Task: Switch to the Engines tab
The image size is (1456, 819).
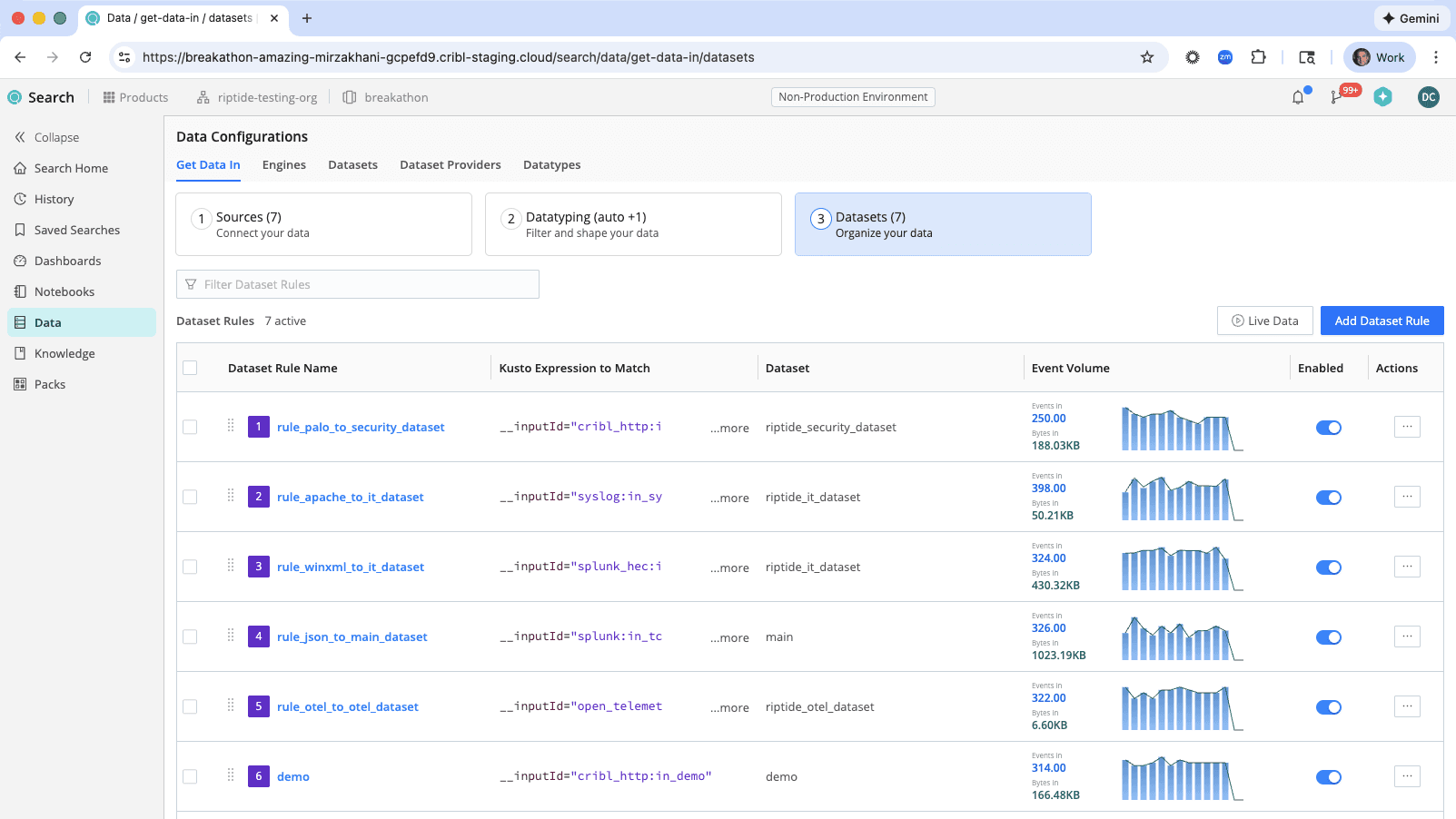Action: pos(283,164)
